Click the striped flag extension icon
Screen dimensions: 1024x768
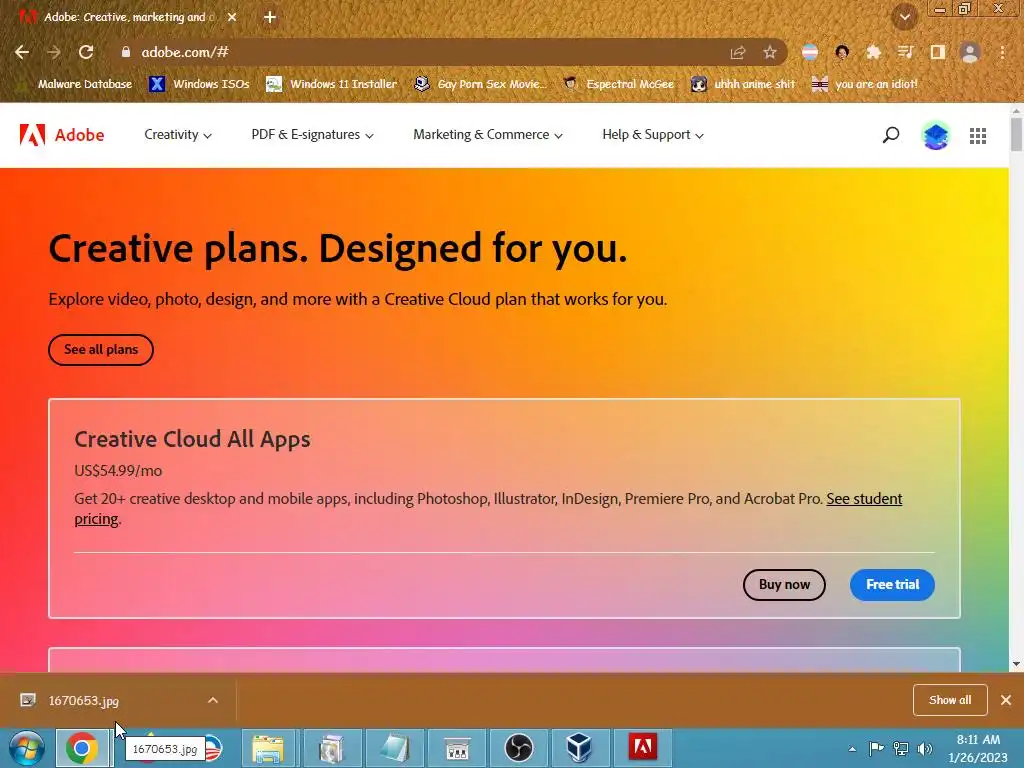pyautogui.click(x=810, y=52)
